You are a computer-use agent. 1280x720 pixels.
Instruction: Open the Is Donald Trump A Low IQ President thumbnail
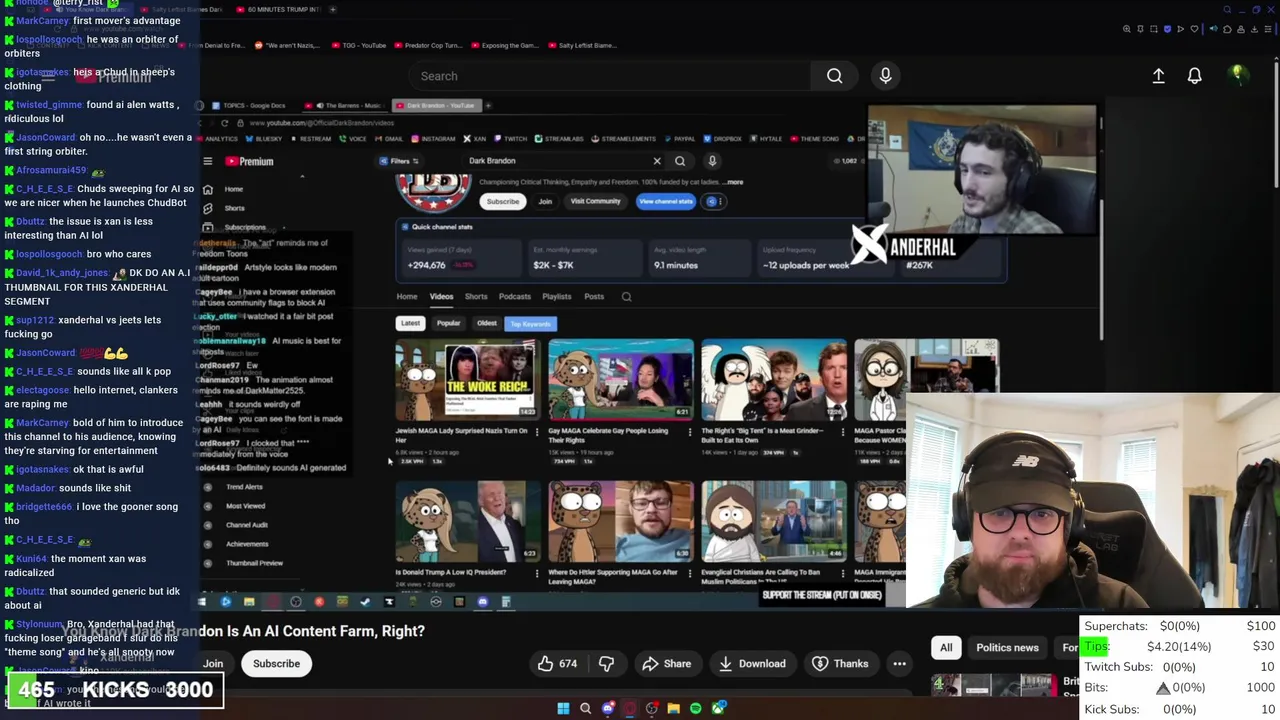pos(467,522)
